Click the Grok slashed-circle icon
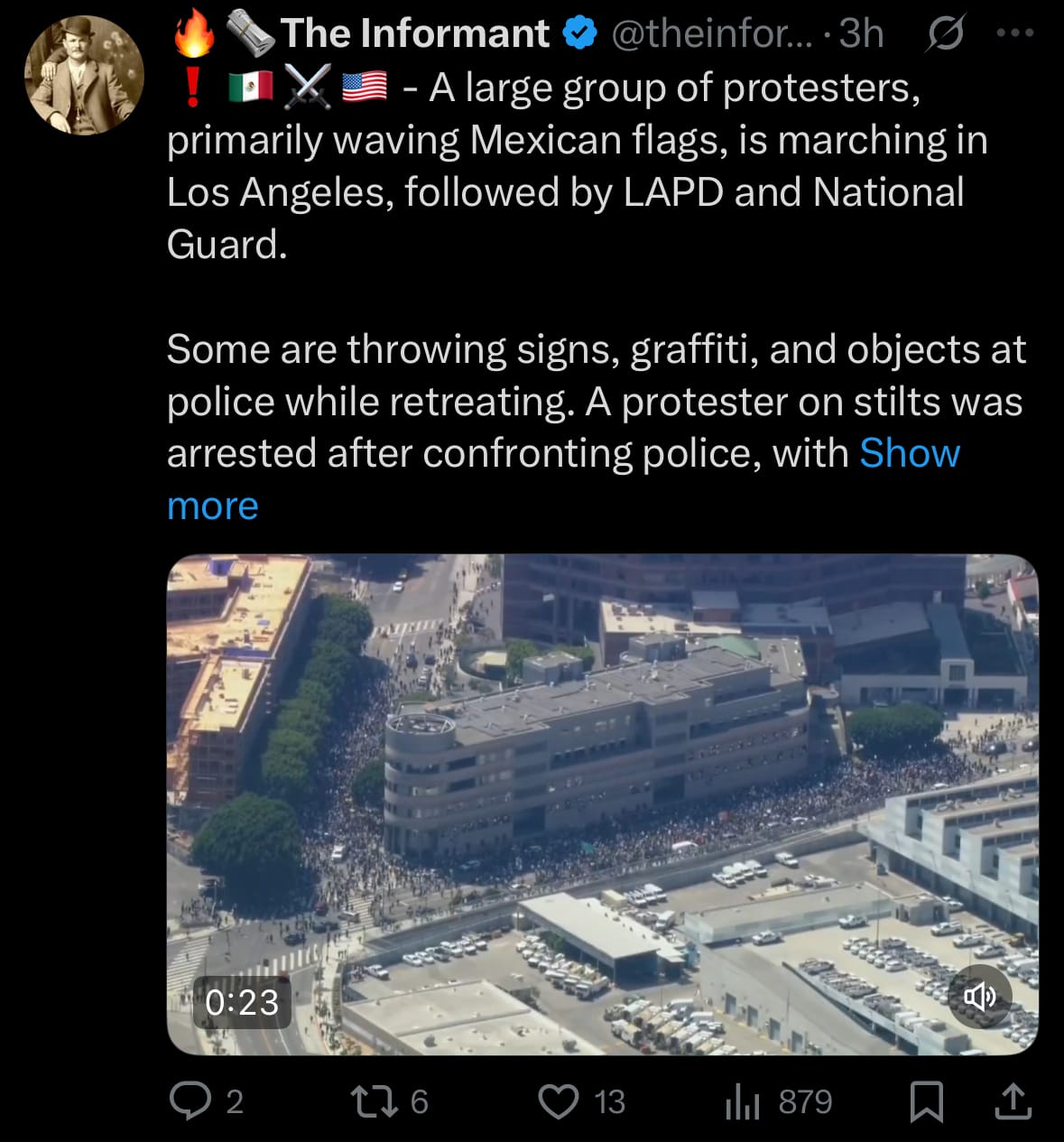This screenshot has width=1064, height=1142. 945,34
